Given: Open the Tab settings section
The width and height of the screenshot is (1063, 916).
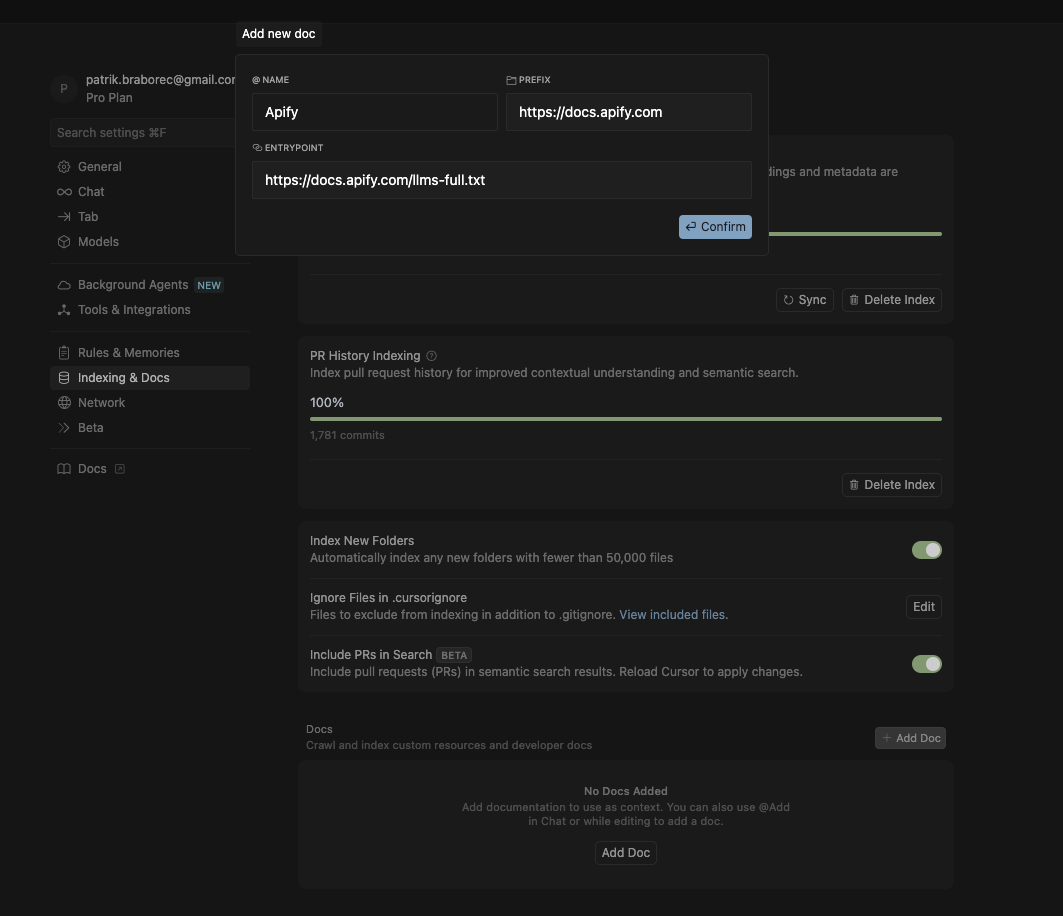Looking at the screenshot, I should pos(88,217).
